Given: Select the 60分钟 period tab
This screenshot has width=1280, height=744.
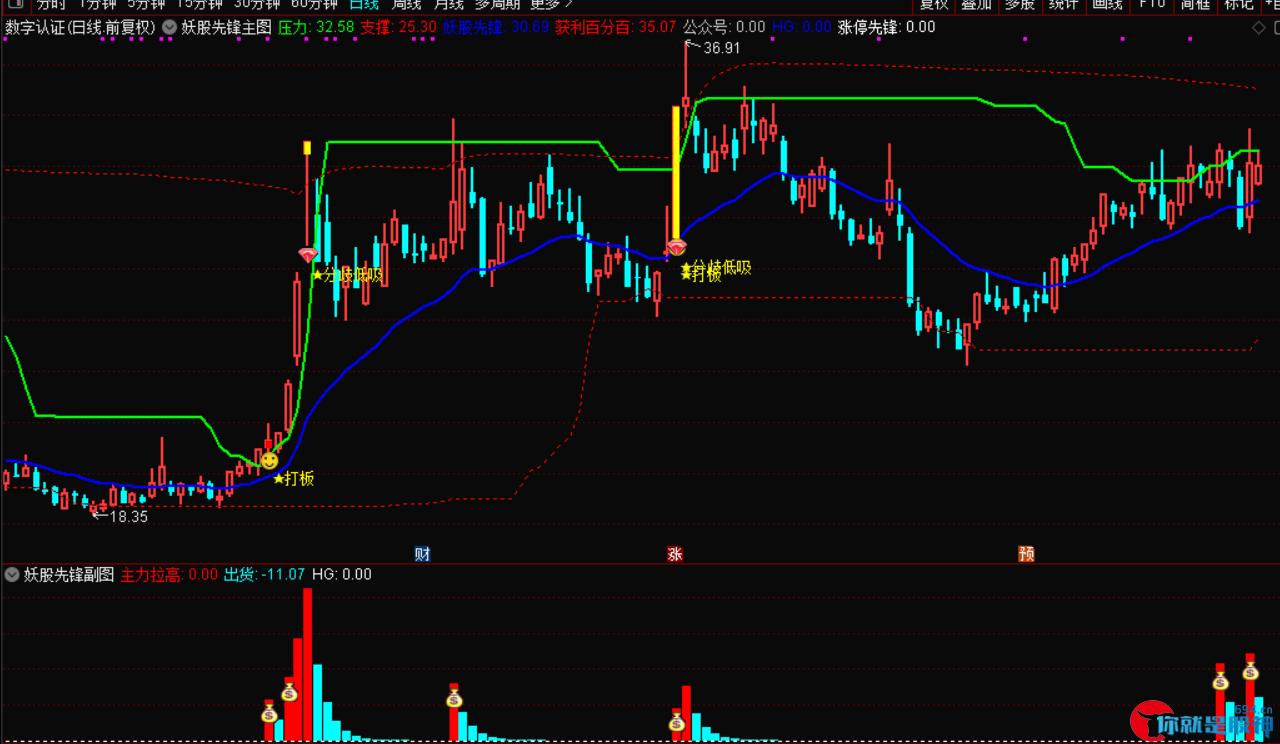Looking at the screenshot, I should point(313,4).
